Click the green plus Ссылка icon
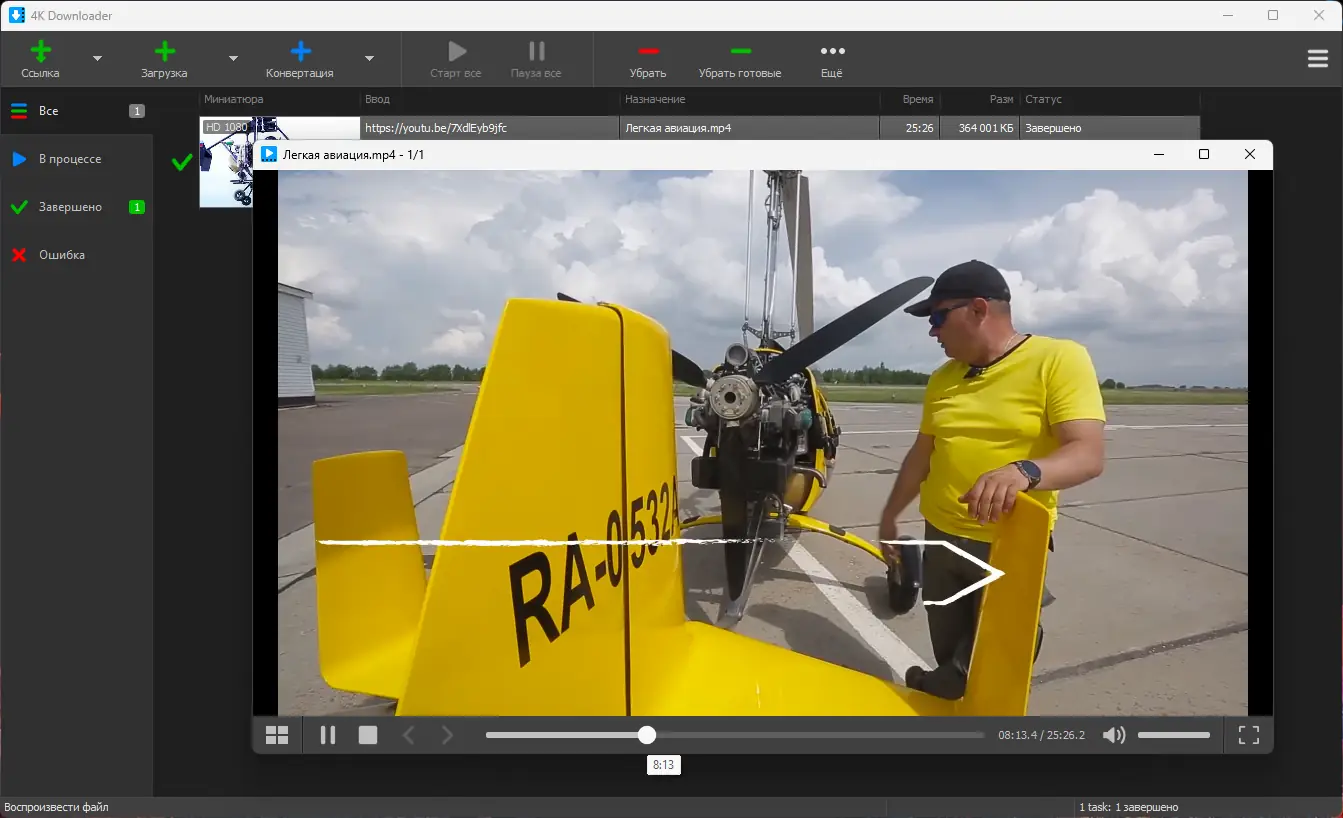 (x=40, y=52)
